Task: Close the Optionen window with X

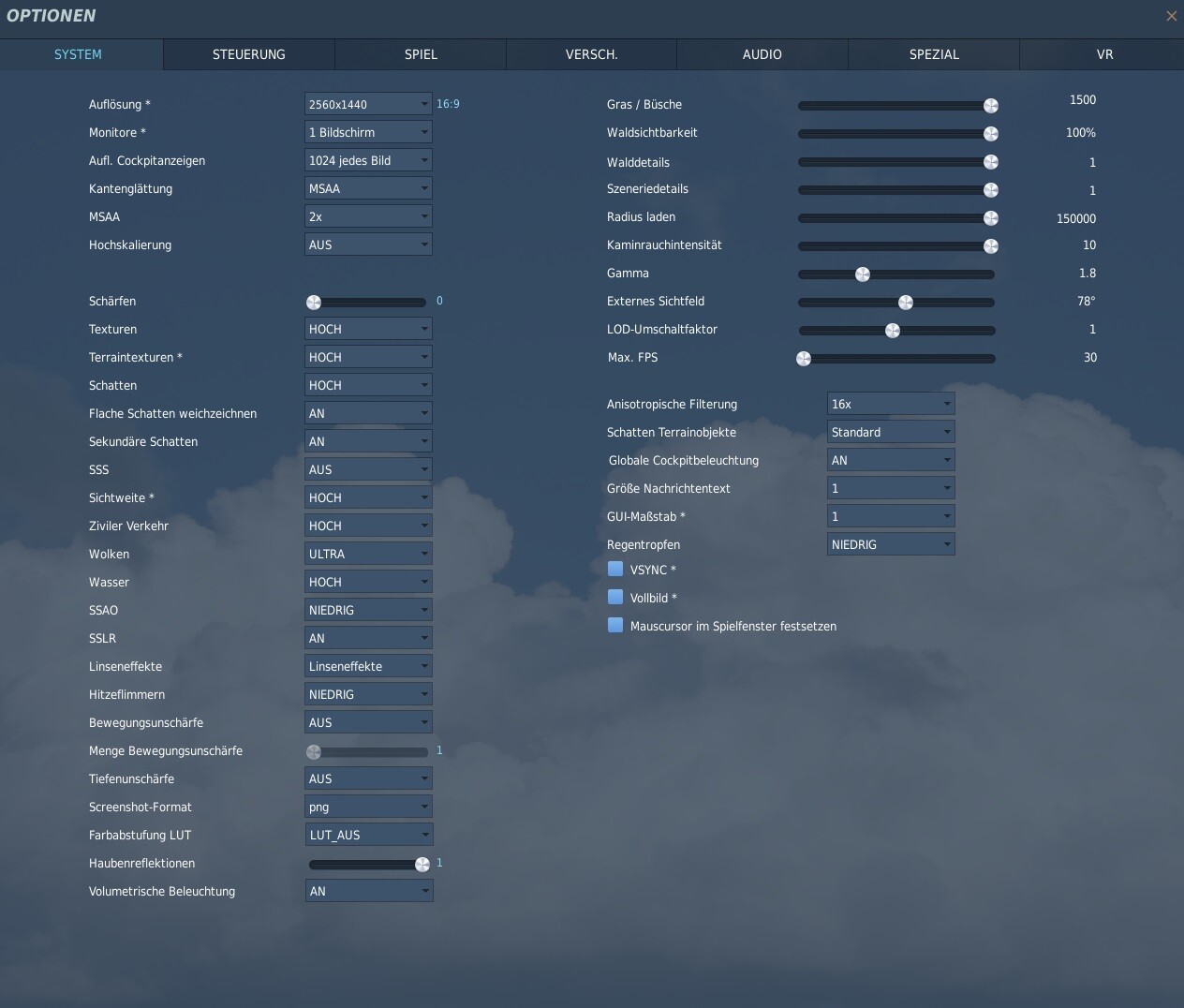Action: pyautogui.click(x=1171, y=16)
